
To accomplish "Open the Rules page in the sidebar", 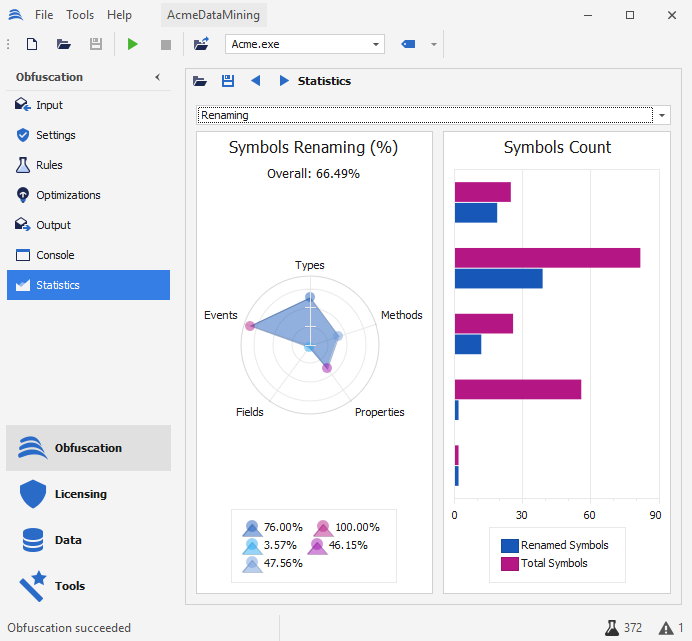I will 49,165.
